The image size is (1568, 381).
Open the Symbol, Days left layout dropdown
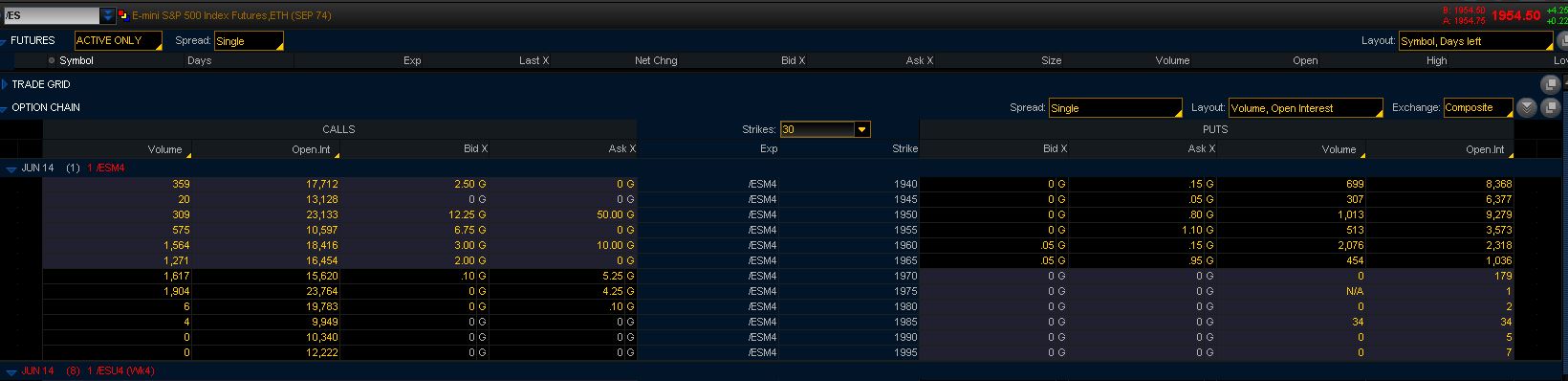pyautogui.click(x=1475, y=41)
